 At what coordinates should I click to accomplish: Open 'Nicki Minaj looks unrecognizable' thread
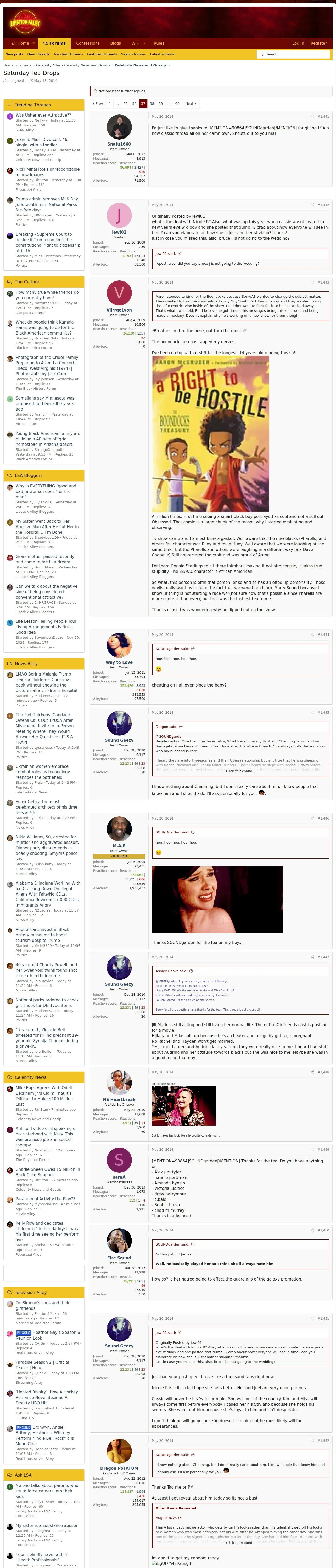48,172
